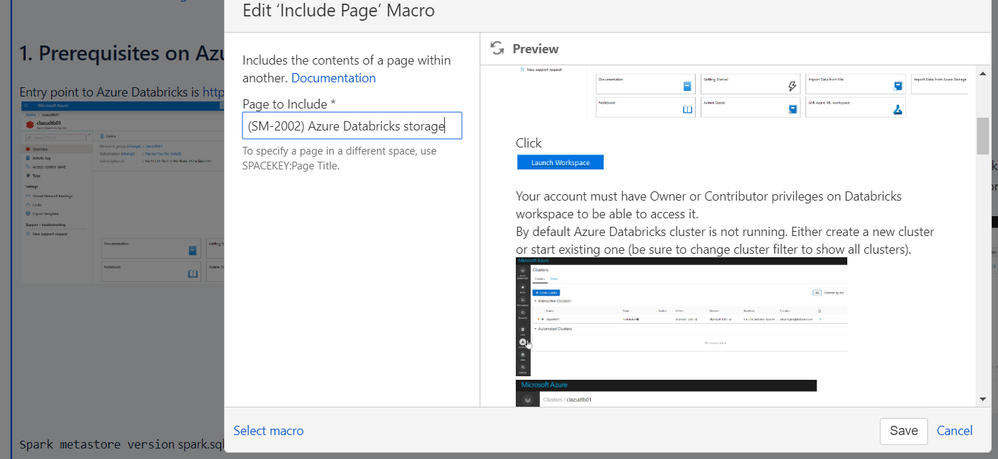Click in the Page to Include field
The width and height of the screenshot is (998, 459).
tap(352, 126)
